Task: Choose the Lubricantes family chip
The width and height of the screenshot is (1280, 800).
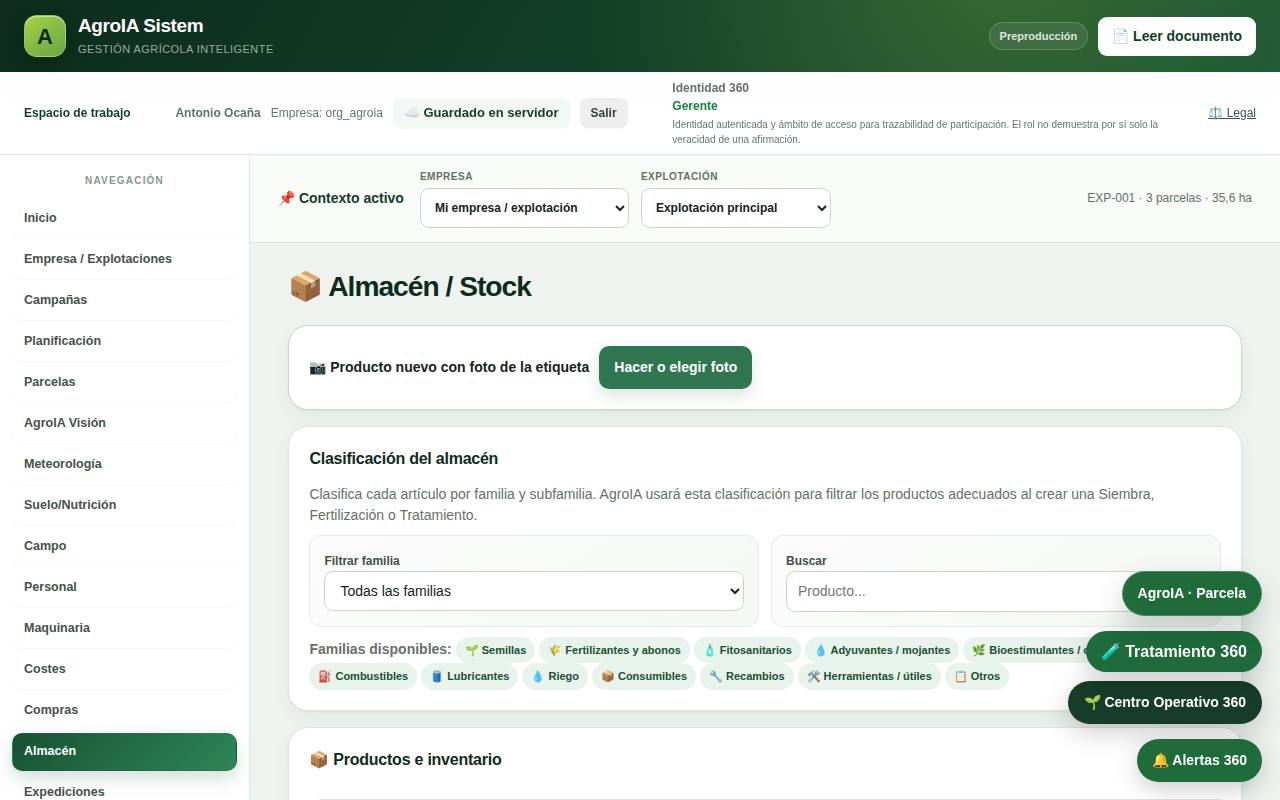Action: click(x=469, y=676)
